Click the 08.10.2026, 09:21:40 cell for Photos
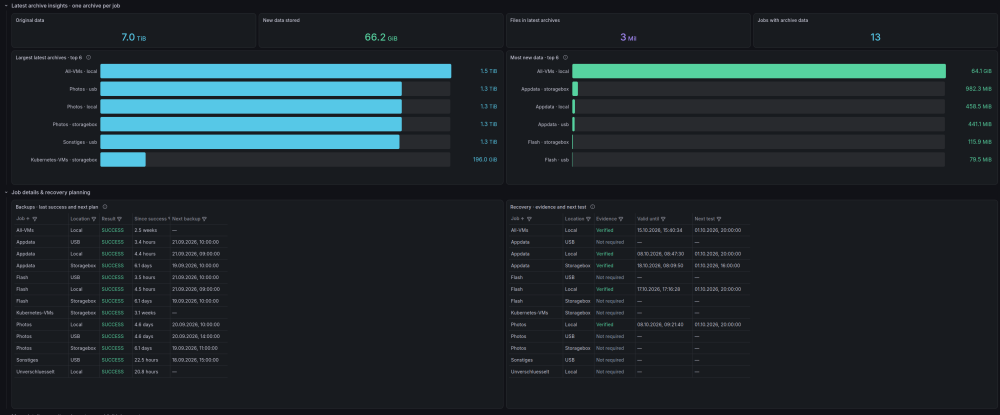This screenshot has height=415, width=1000. tap(663, 324)
